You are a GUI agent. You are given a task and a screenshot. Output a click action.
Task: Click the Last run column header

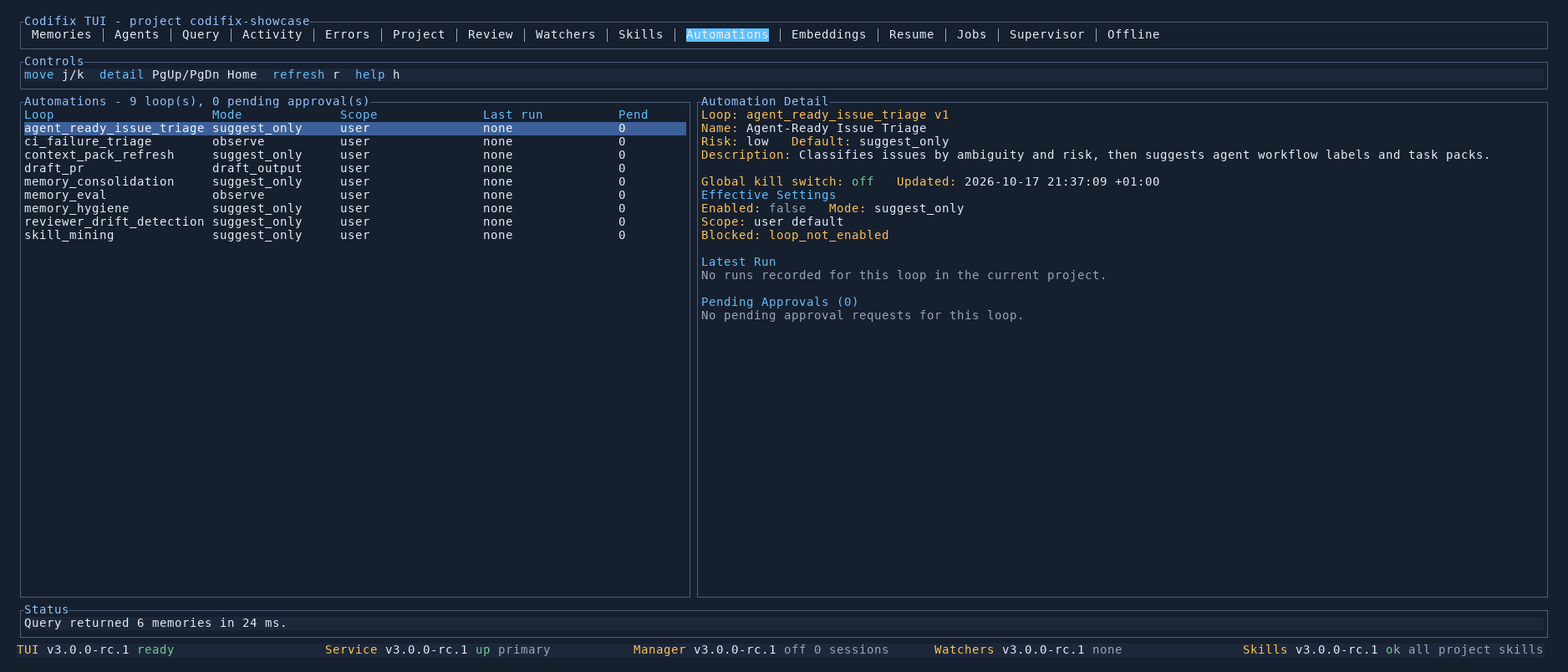[x=512, y=115]
